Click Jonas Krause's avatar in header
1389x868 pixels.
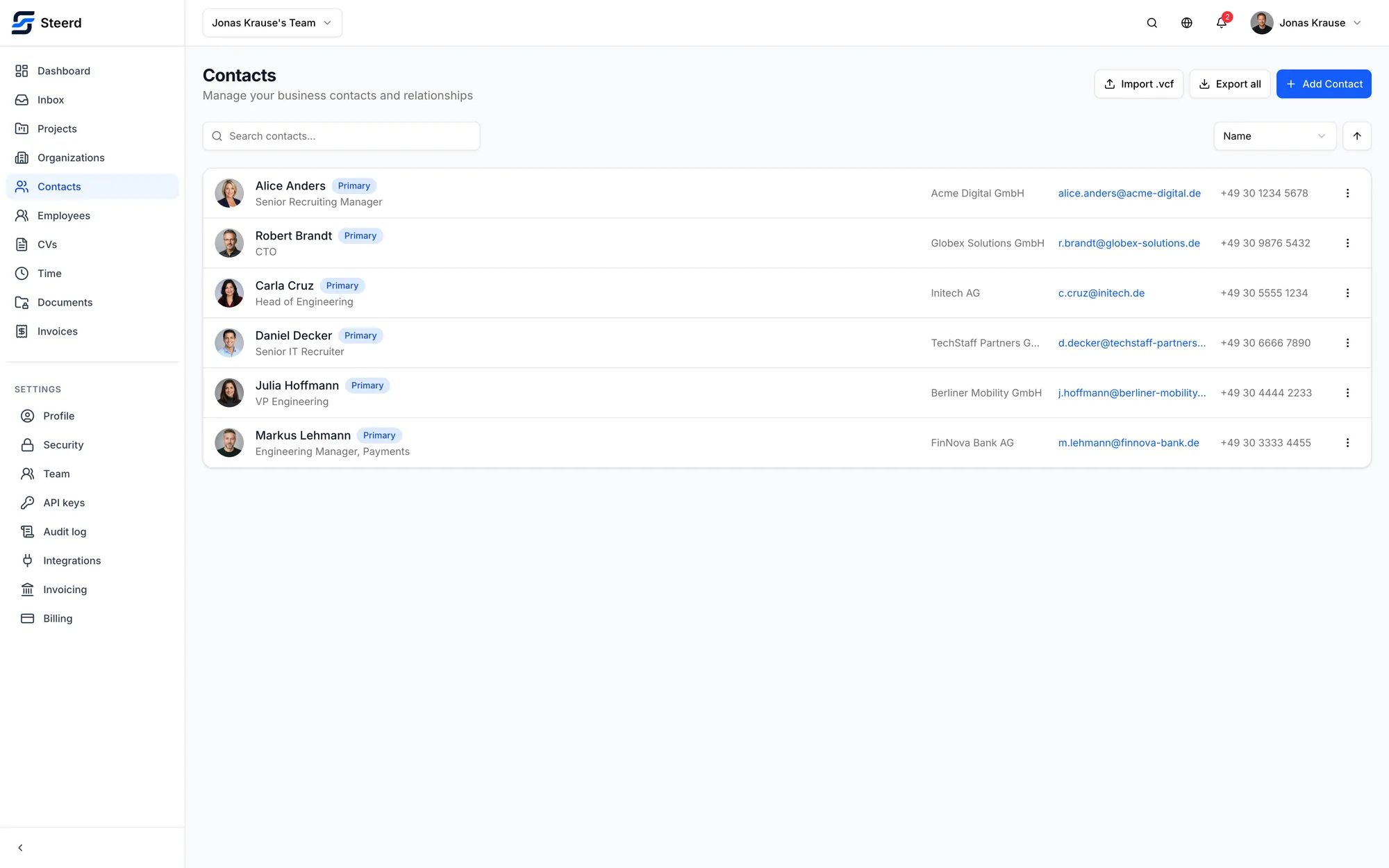click(x=1262, y=23)
